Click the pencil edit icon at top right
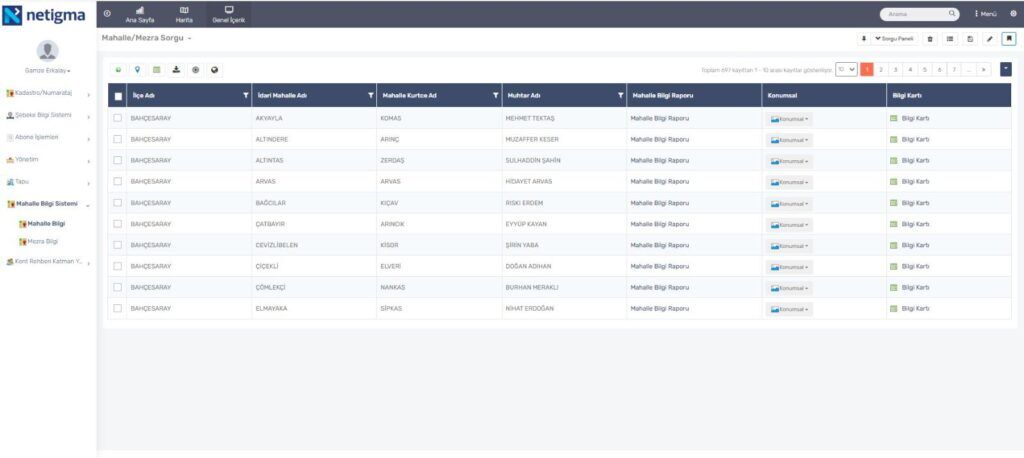The height and width of the screenshot is (458, 1024). coord(989,38)
